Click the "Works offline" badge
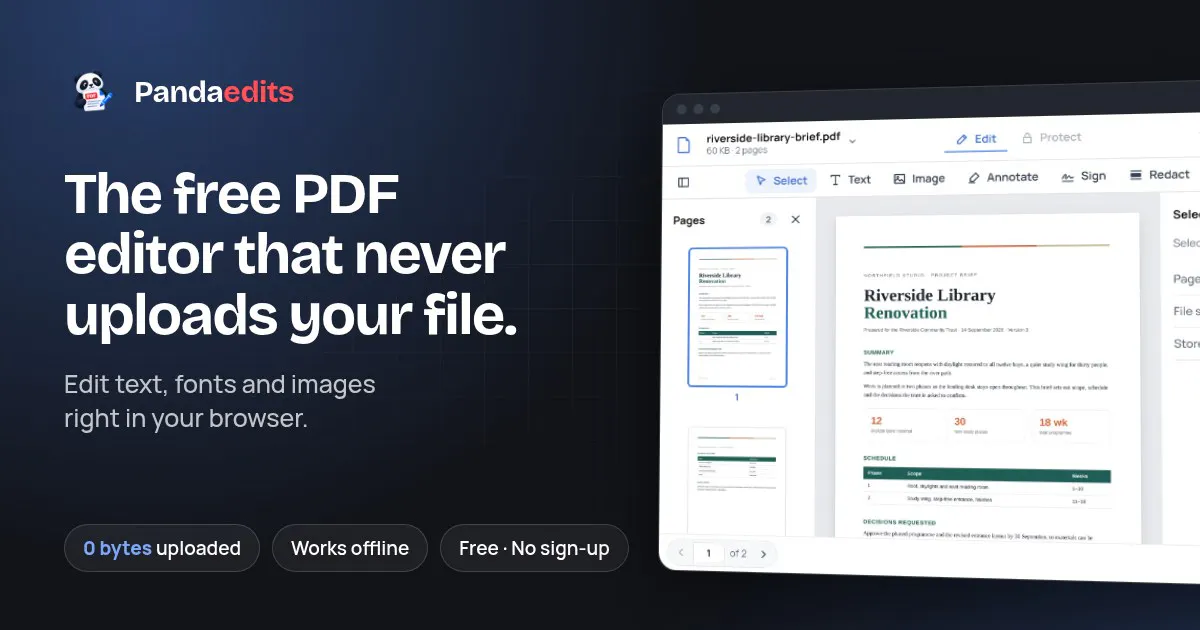 pyautogui.click(x=350, y=548)
